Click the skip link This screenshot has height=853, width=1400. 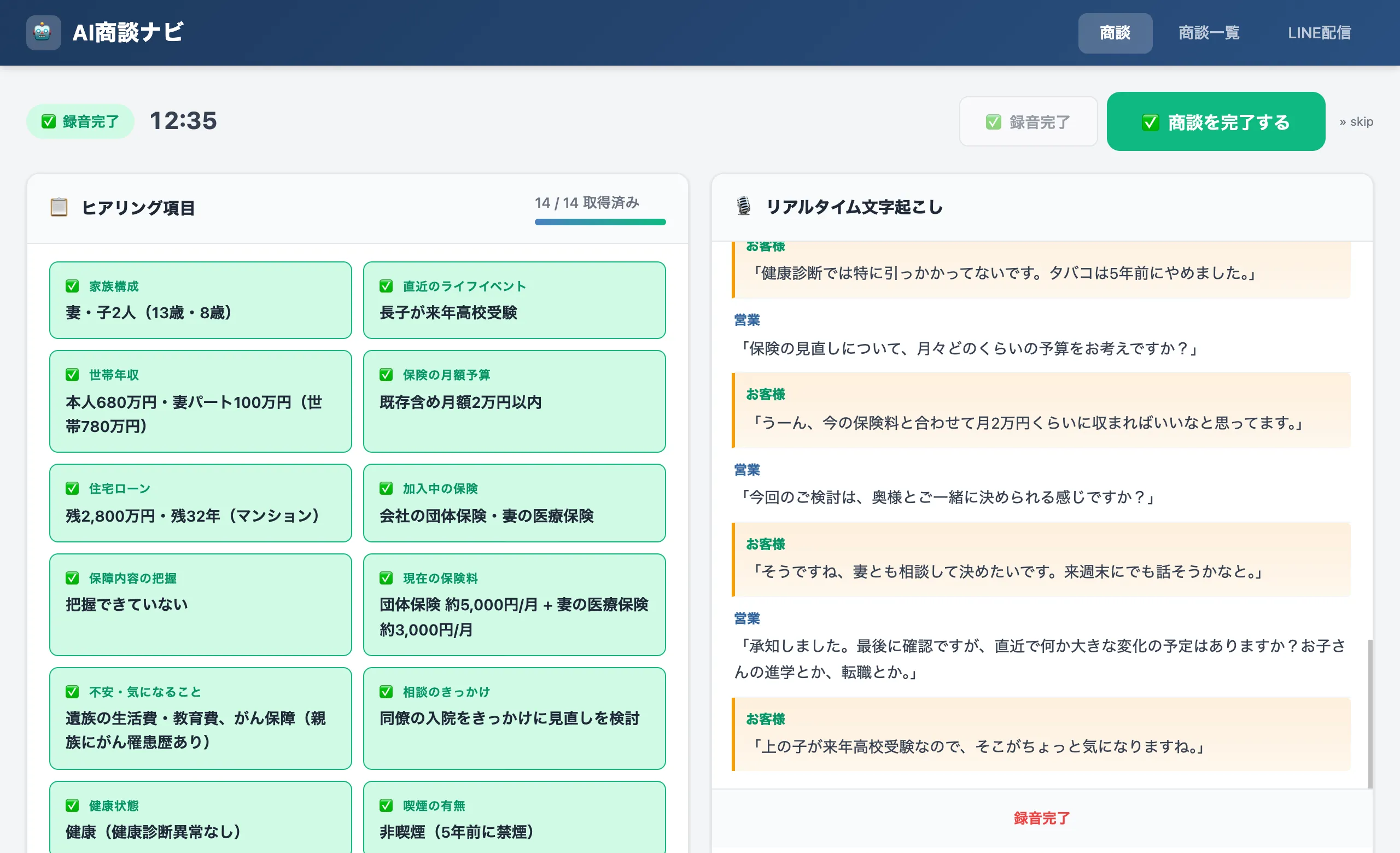[x=1357, y=121]
